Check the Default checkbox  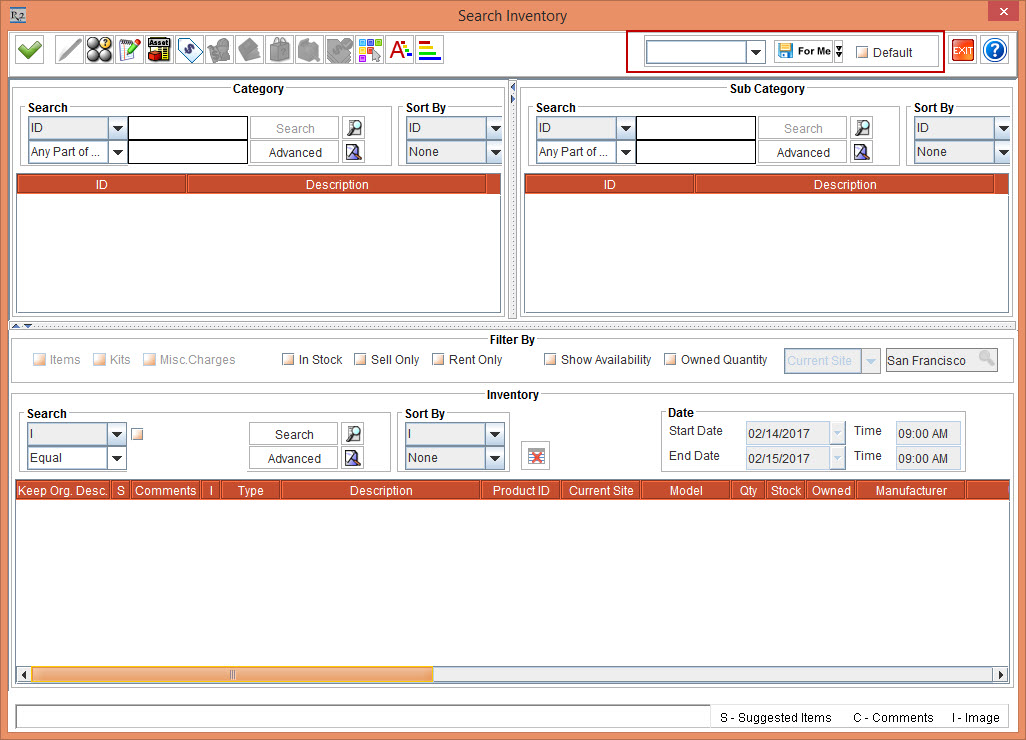tap(862, 53)
